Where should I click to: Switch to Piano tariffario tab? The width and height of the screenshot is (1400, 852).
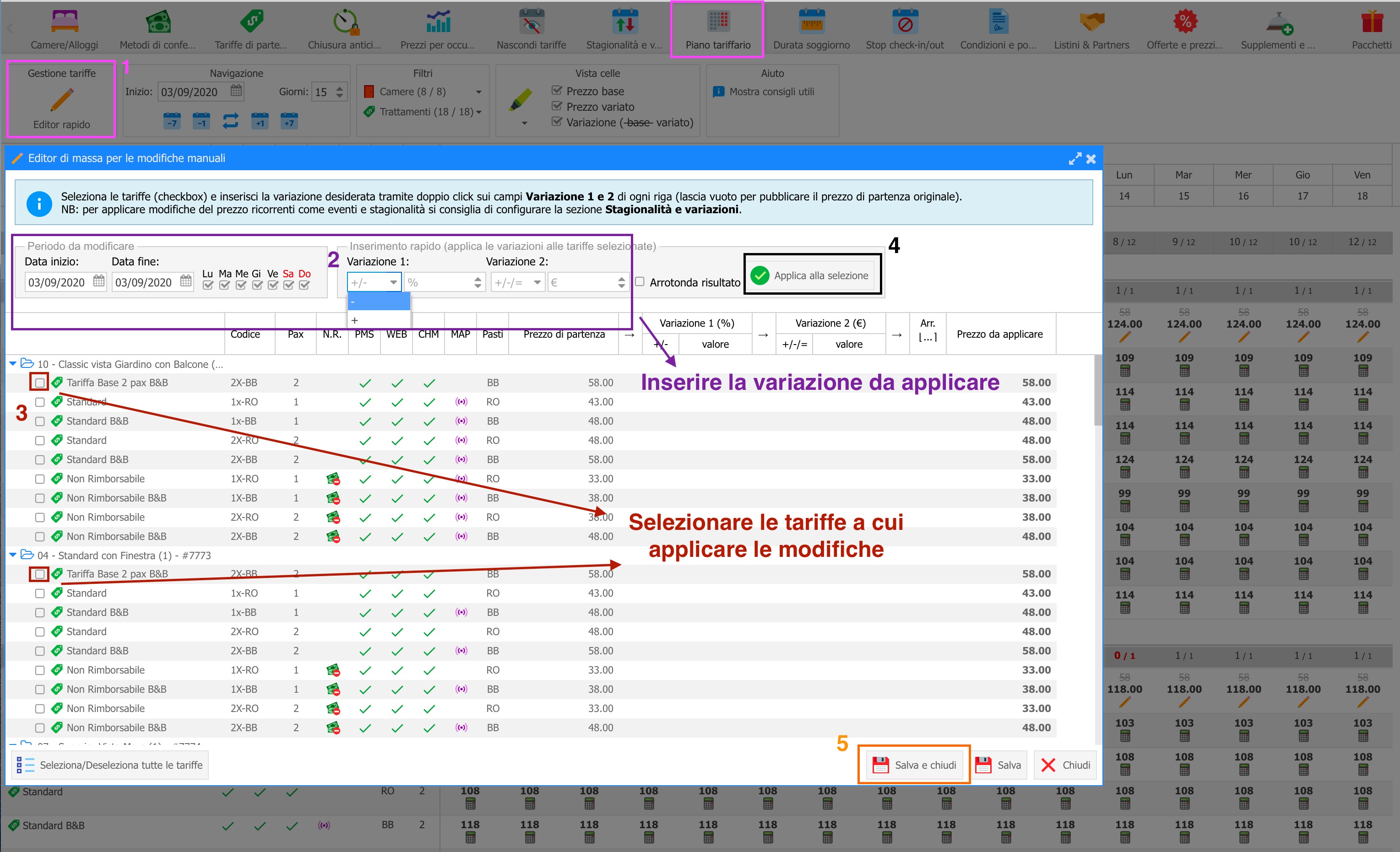pos(717,30)
